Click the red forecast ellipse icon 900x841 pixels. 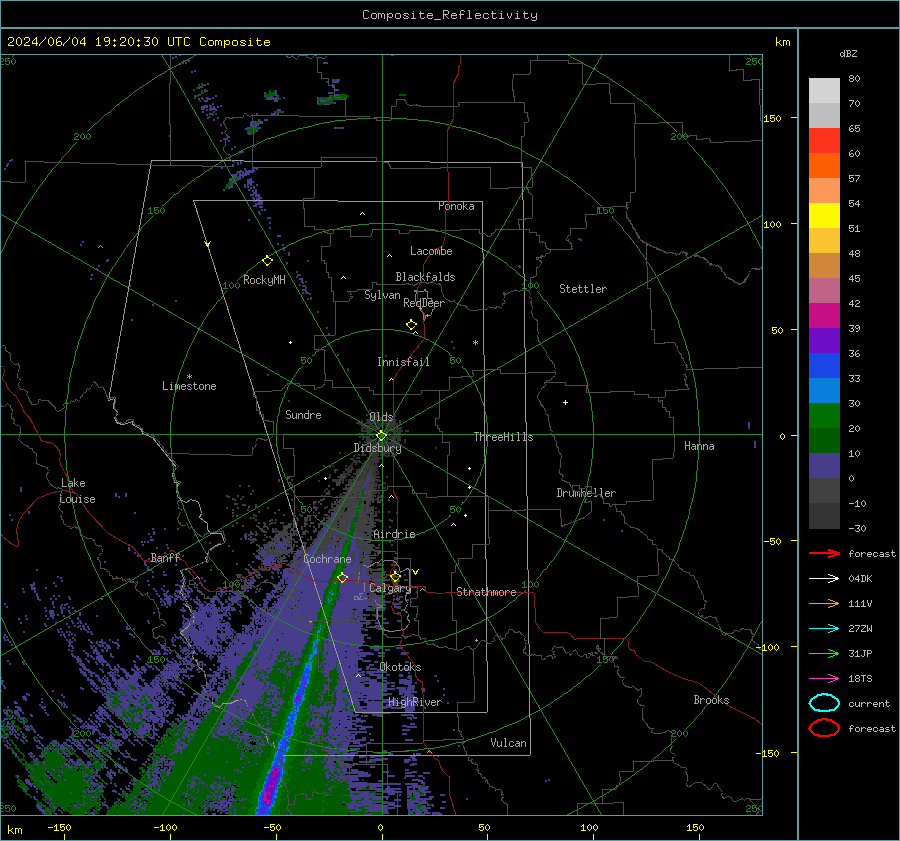(824, 728)
